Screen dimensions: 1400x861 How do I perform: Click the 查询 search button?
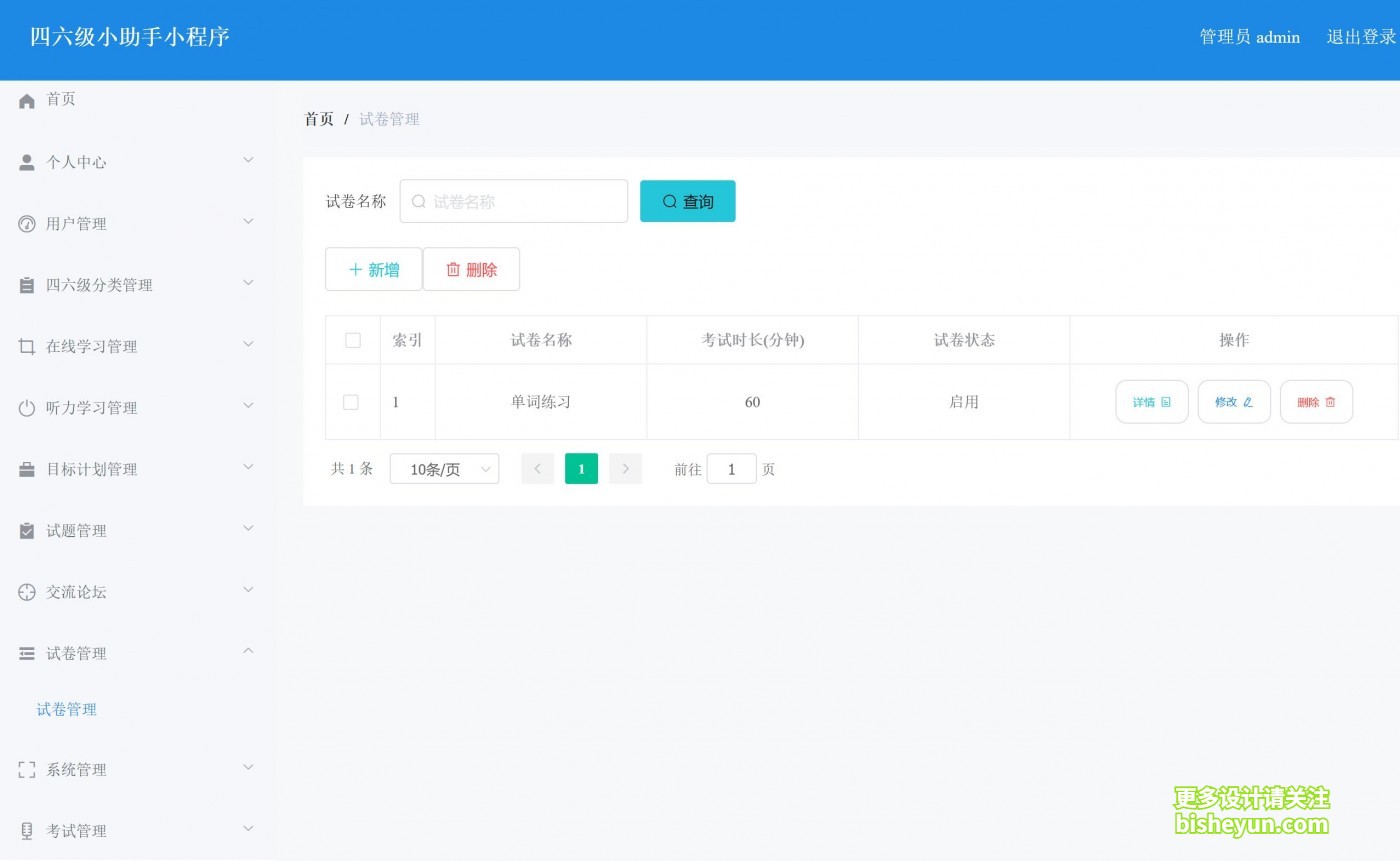click(687, 201)
